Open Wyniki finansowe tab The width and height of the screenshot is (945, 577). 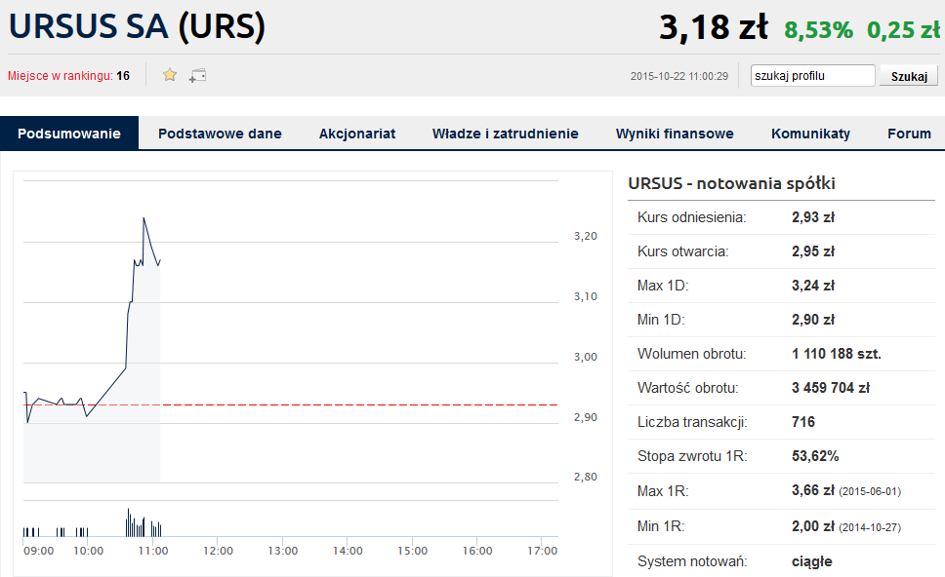674,133
